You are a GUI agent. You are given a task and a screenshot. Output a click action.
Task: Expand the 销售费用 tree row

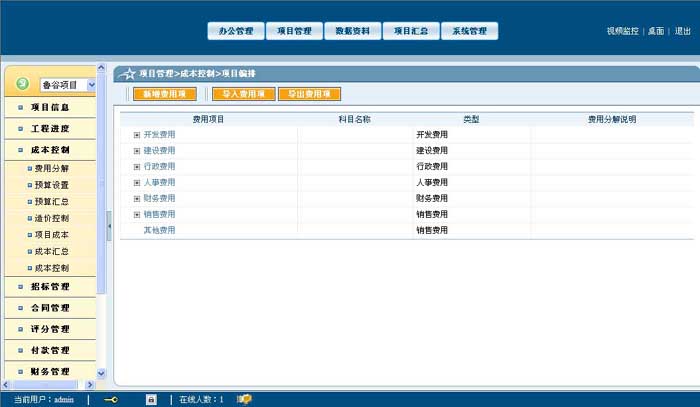pos(137,214)
